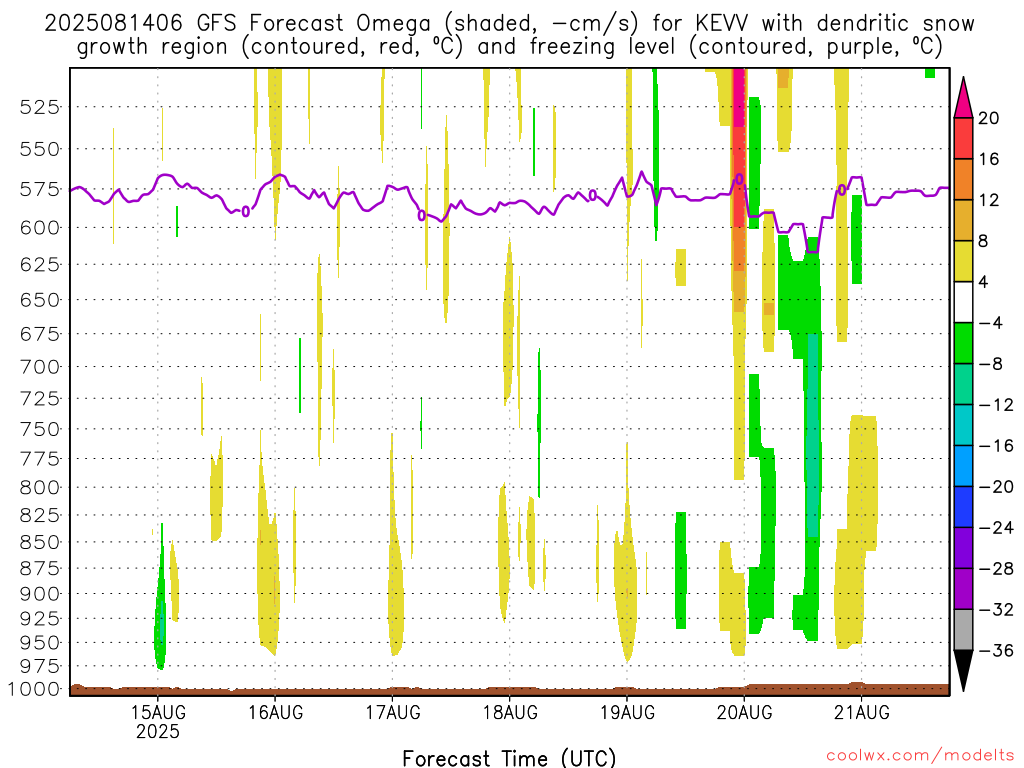
Task: Click the 900 pressure level label
Action: click(40, 594)
